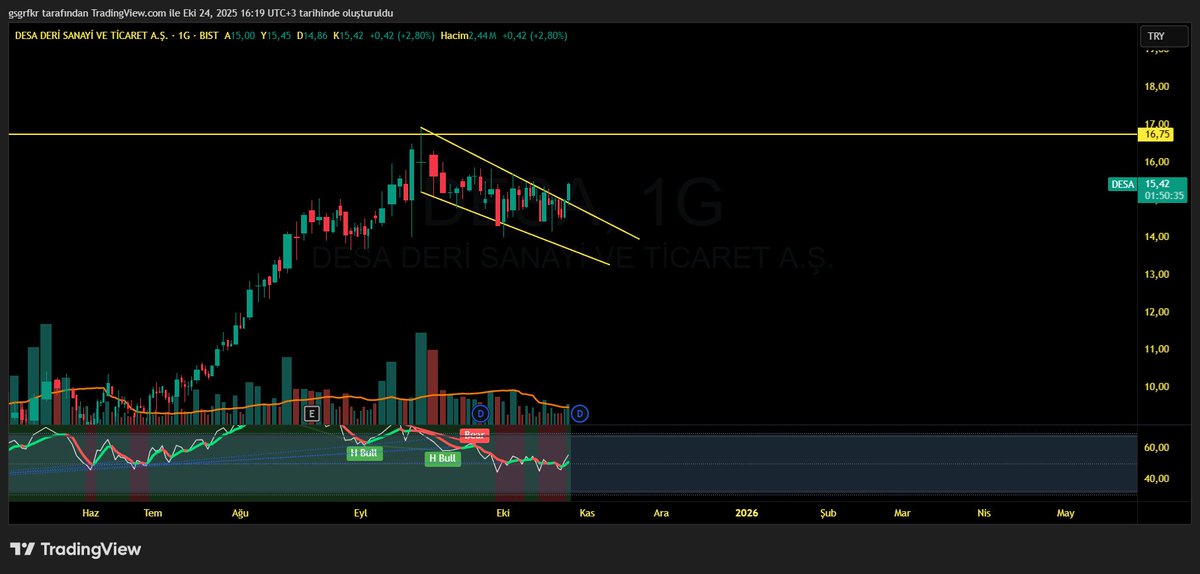Click the 2026 year label on time axis
Viewport: 1200px width, 574px height.
tap(746, 513)
